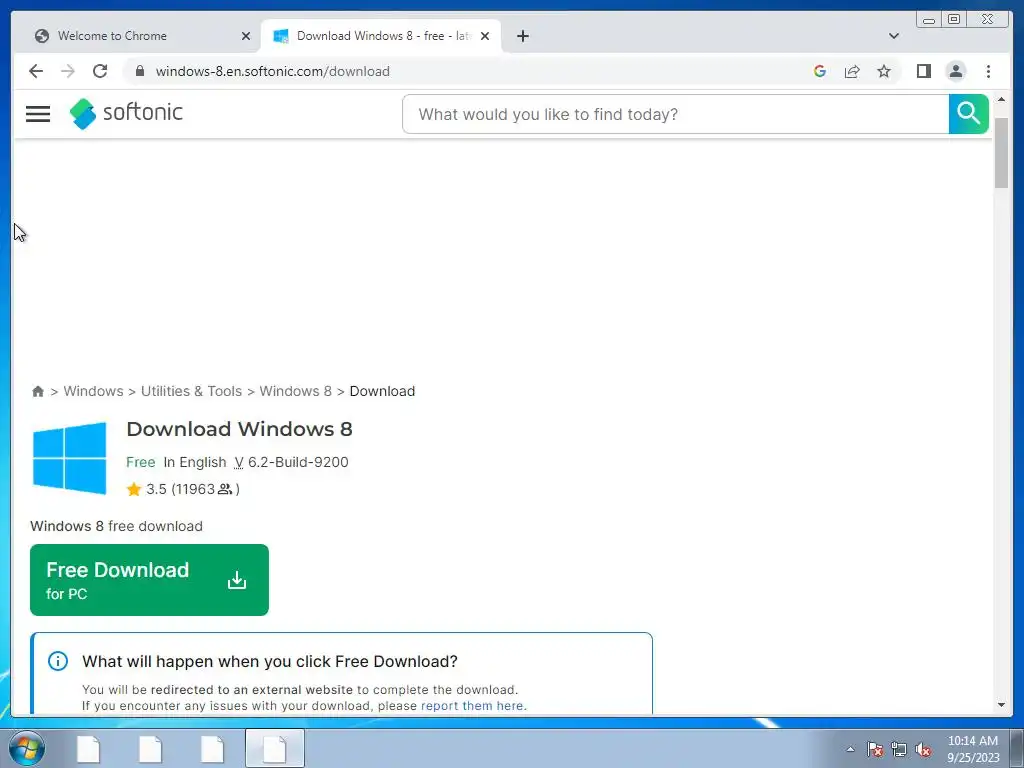Click the third taskbar document icon
Image resolution: width=1024 pixels, height=768 pixels.
[213, 749]
